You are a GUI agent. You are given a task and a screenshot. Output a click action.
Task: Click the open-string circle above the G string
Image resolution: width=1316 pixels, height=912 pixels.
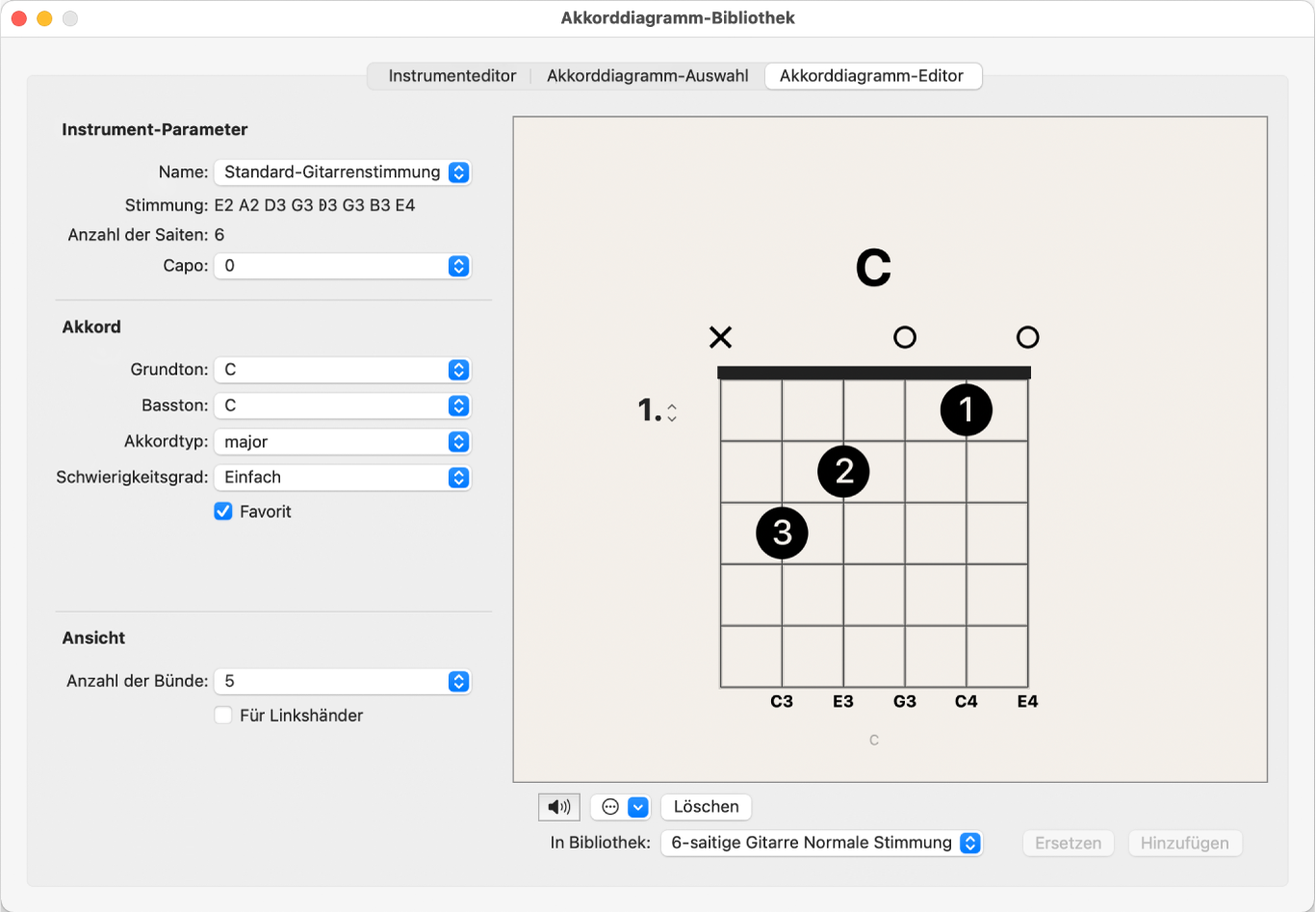(x=904, y=338)
